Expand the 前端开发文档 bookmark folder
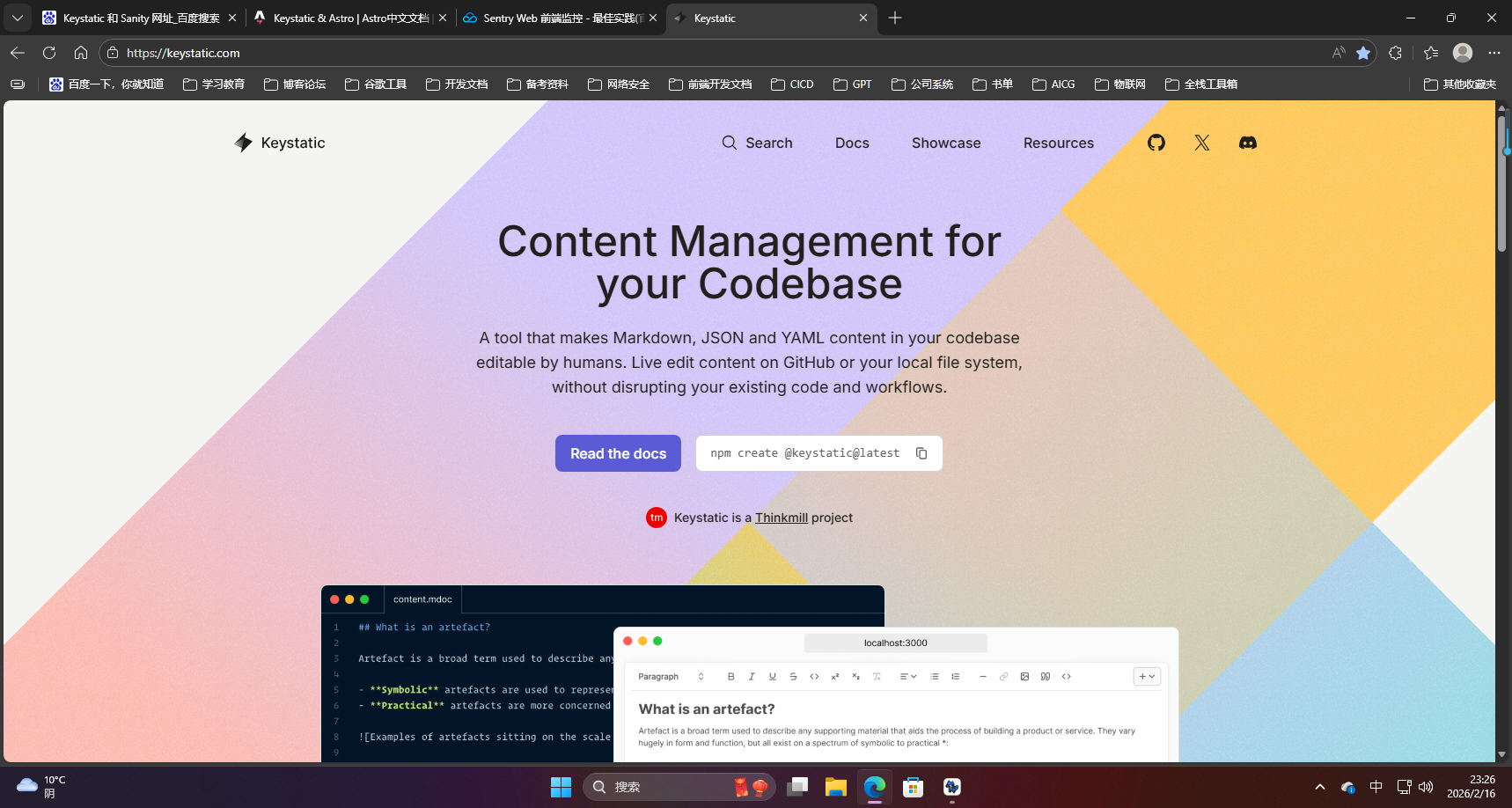The width and height of the screenshot is (1512, 808). pos(710,84)
